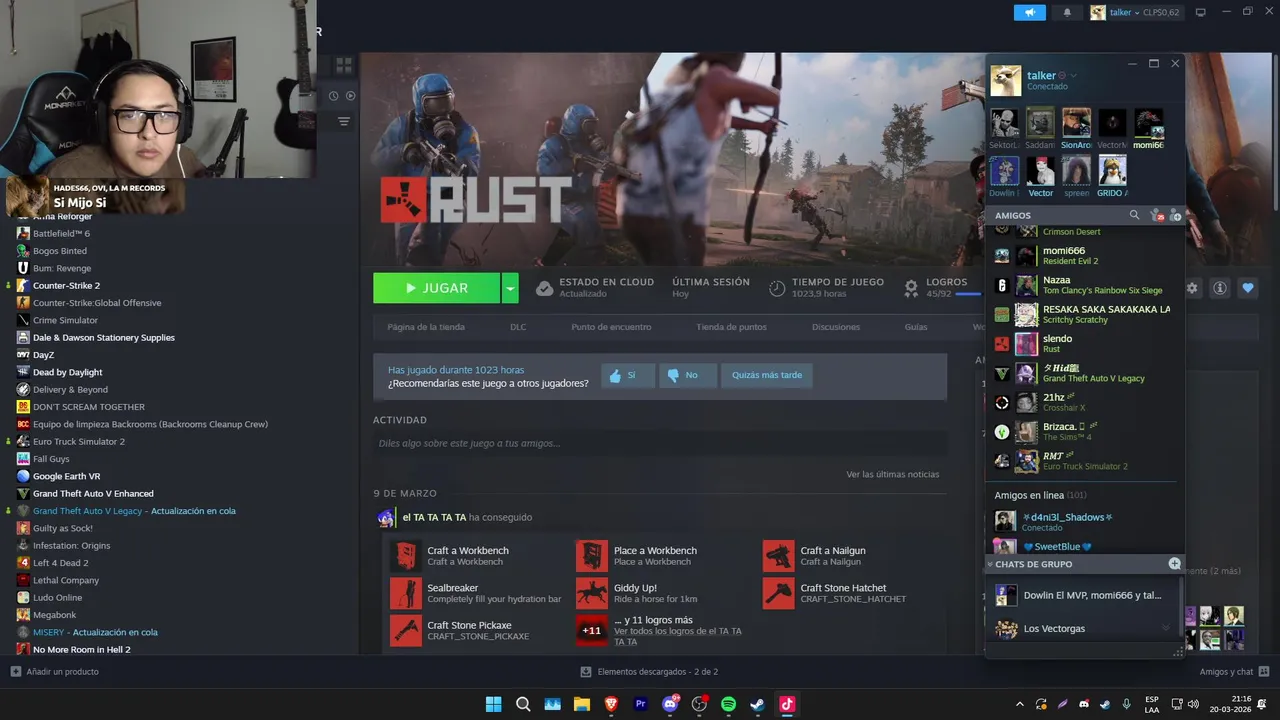Open the Discusiones tab
This screenshot has width=1280, height=720.
(x=836, y=327)
